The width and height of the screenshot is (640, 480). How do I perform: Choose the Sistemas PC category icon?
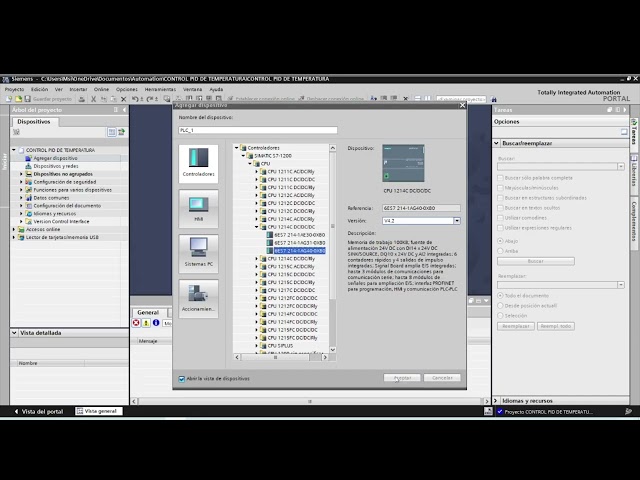(x=198, y=252)
